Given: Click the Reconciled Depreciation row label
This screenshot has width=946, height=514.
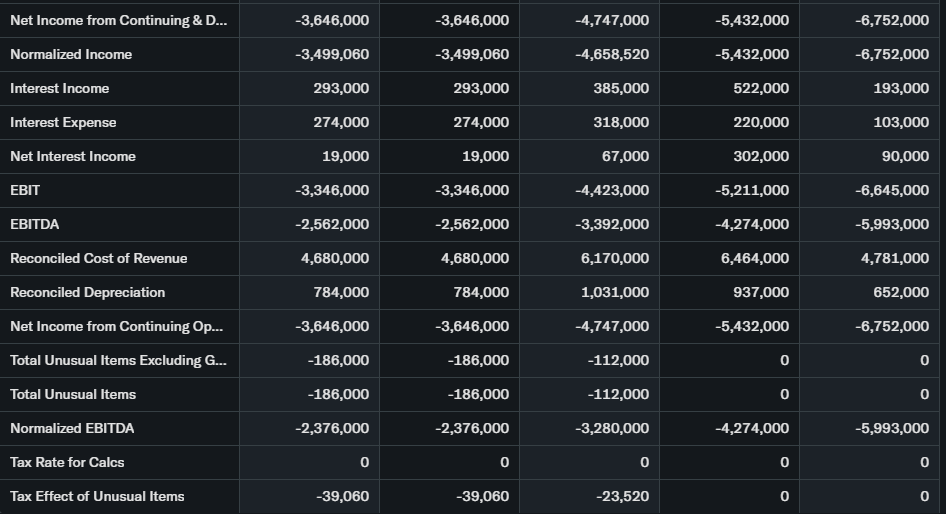Looking at the screenshot, I should pos(88,292).
